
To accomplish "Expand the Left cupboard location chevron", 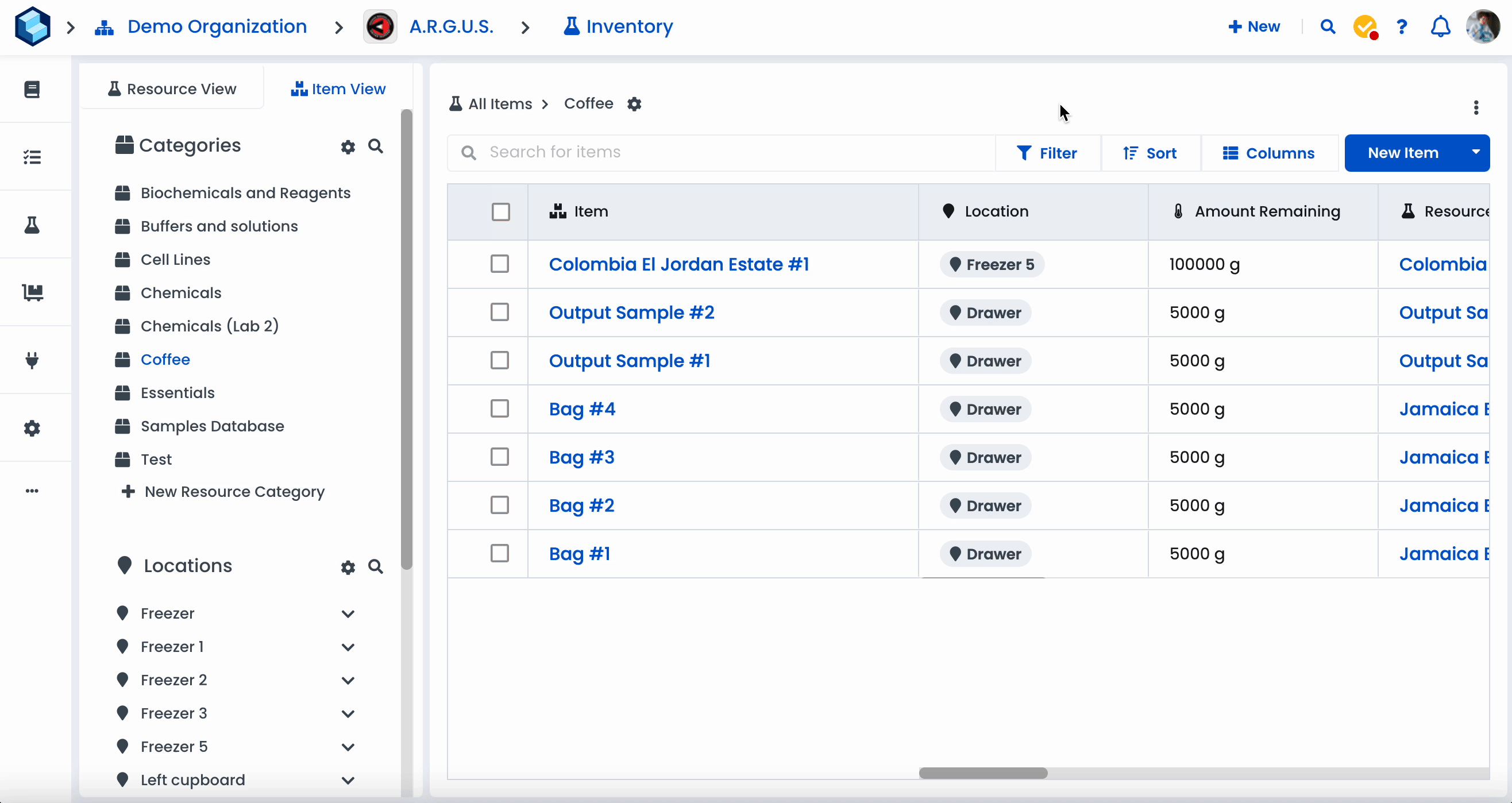I will 348,780.
